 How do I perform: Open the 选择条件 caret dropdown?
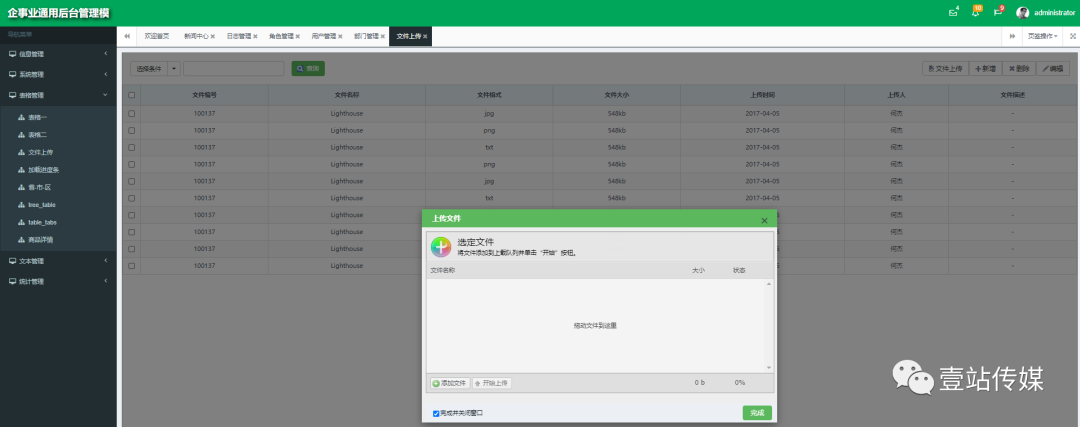coord(174,68)
